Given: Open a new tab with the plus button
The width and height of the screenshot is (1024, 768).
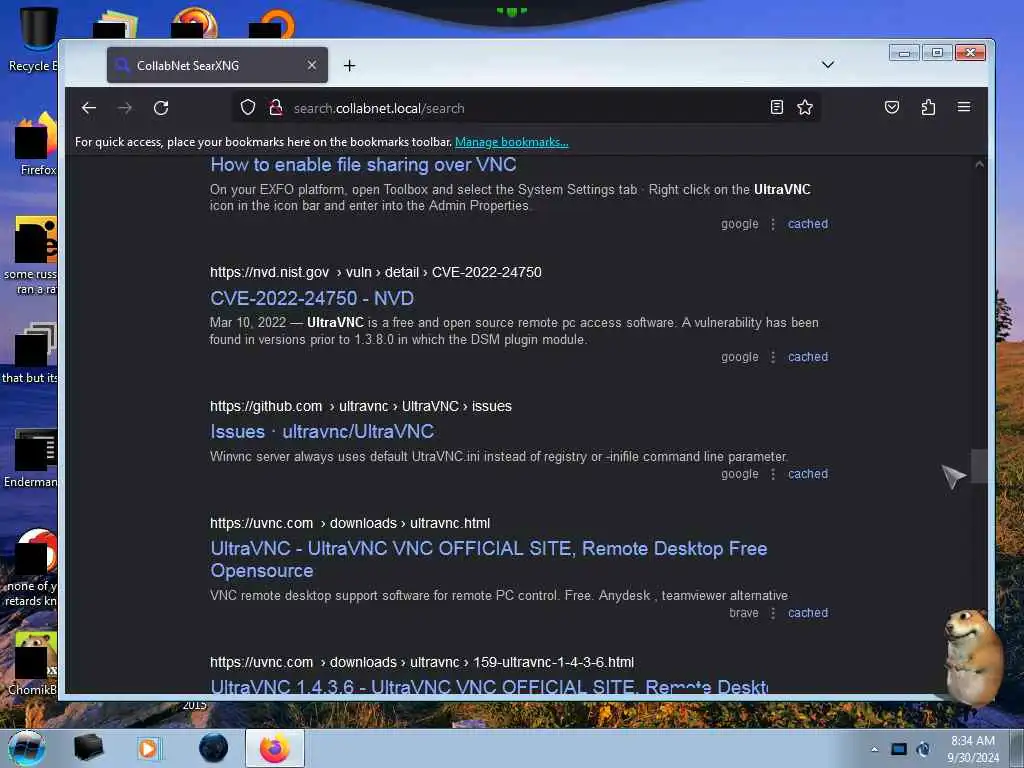Looking at the screenshot, I should 349,65.
